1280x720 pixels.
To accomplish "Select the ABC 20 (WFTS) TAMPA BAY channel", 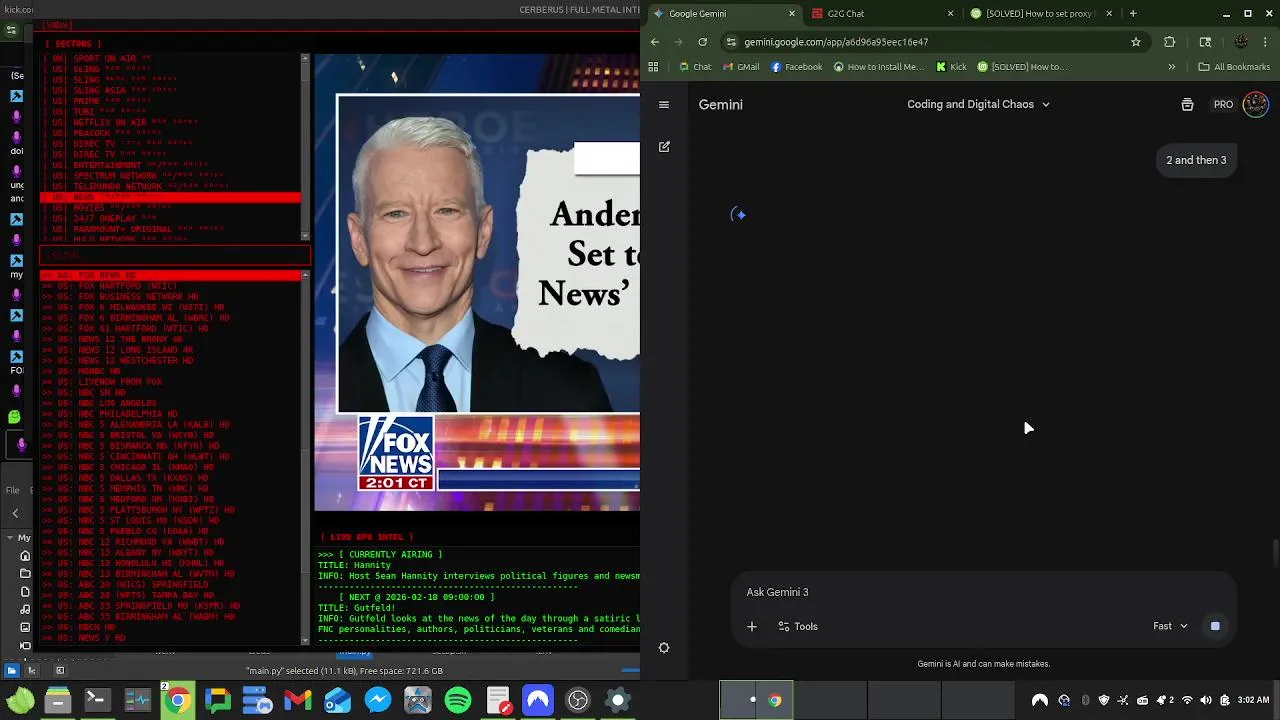I will pos(170,595).
